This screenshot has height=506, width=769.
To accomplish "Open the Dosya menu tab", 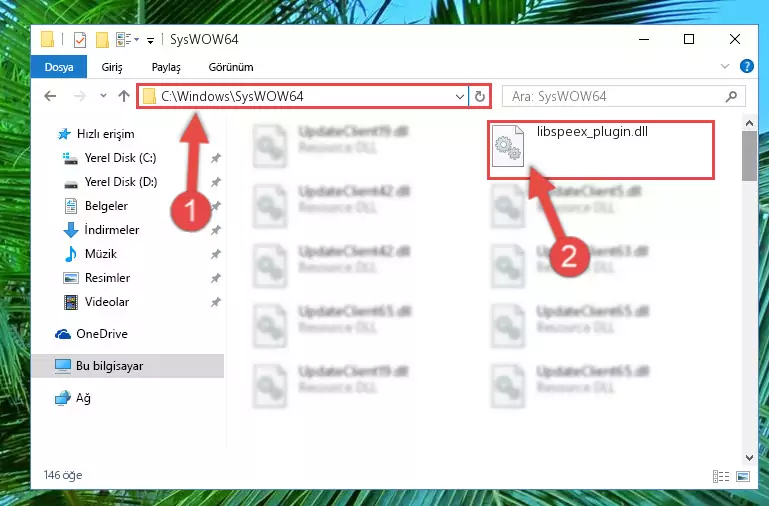I will (59, 67).
